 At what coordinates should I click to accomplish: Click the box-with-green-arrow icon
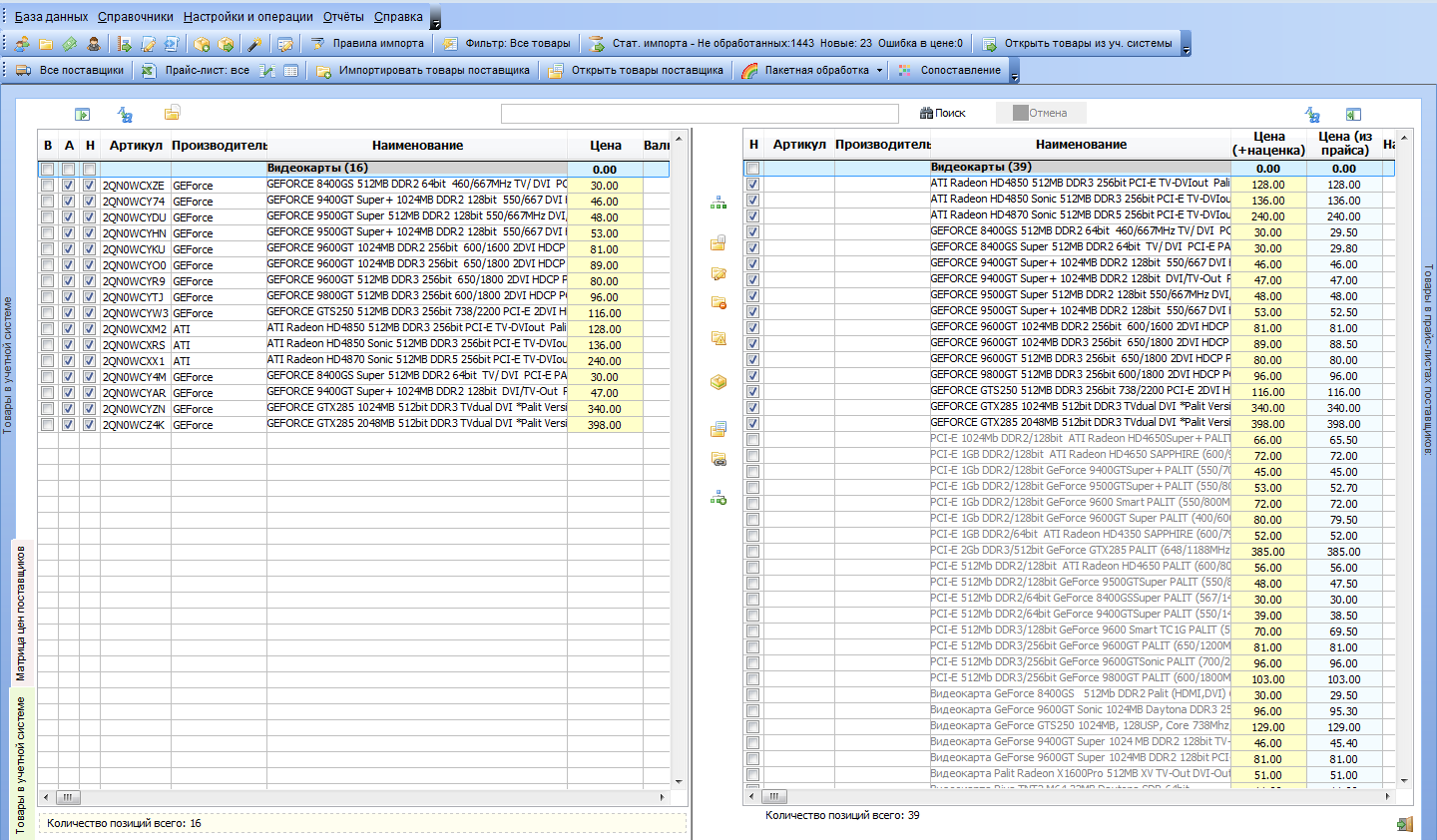(x=226, y=44)
